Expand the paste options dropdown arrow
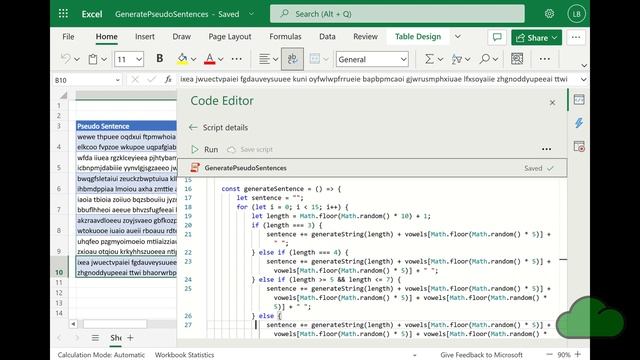The height and width of the screenshot is (360, 640). tap(104, 60)
